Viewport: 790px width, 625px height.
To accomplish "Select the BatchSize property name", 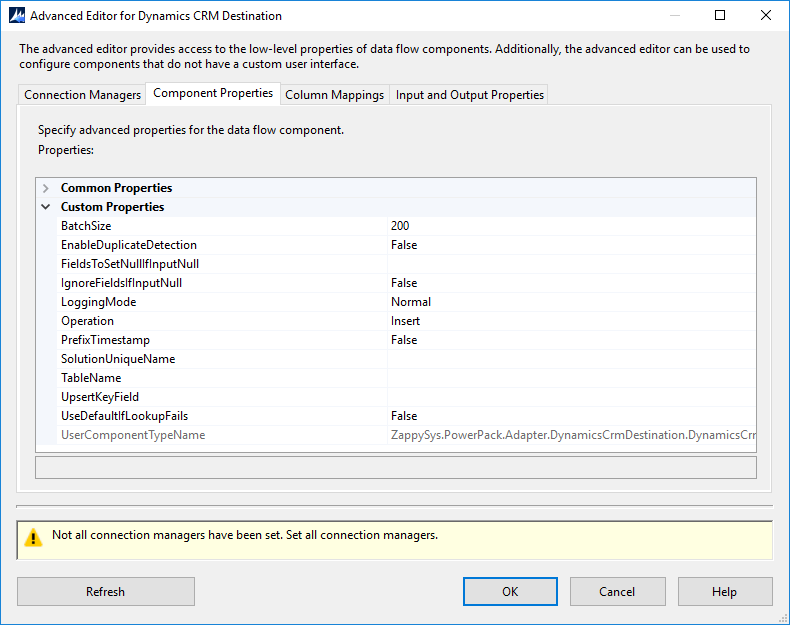I will pyautogui.click(x=86, y=226).
